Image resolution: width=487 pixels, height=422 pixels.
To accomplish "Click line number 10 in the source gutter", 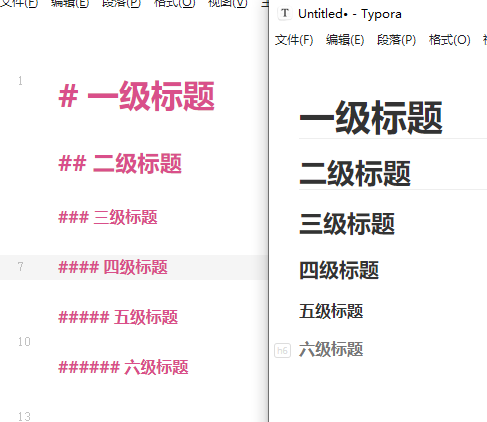I will (24, 342).
